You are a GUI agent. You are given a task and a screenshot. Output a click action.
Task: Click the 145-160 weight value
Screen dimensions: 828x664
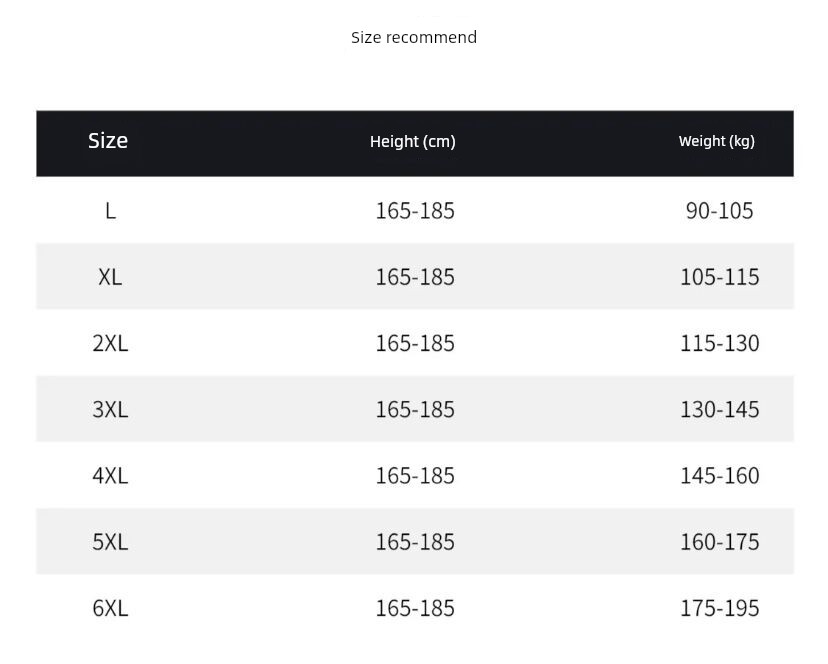(x=720, y=475)
